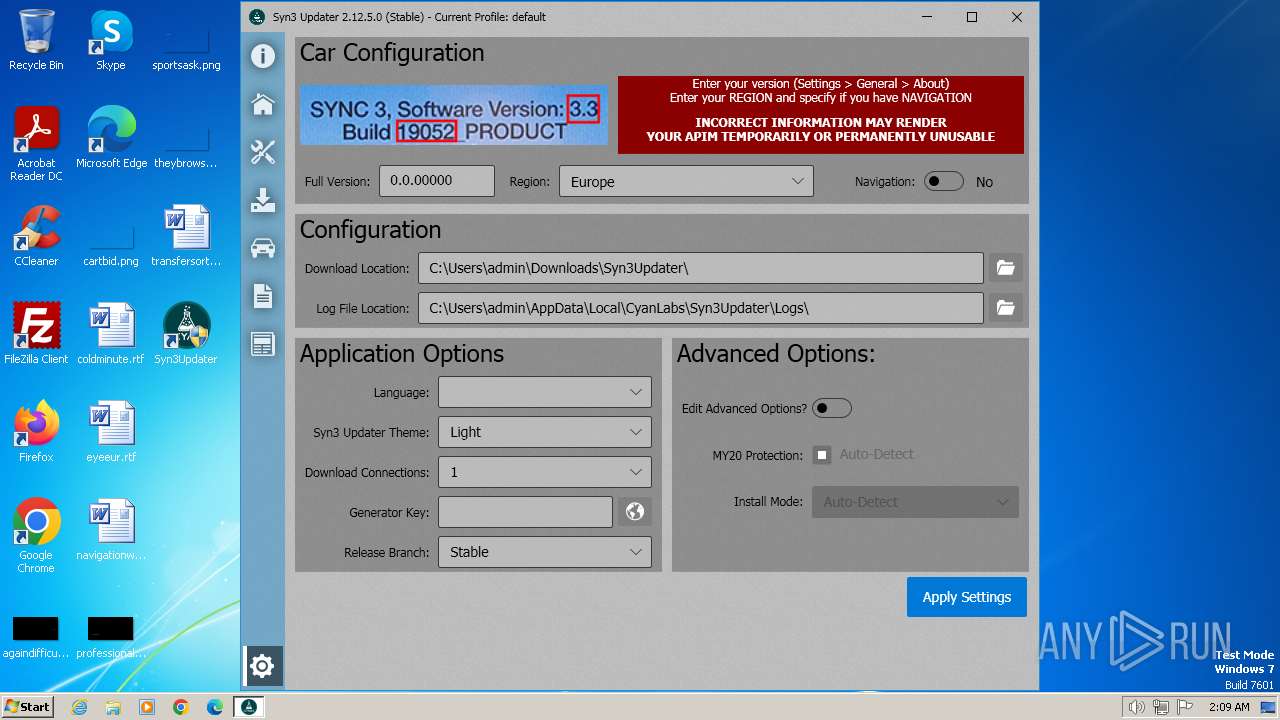Toggle Edit Advanced Options switch
1280x720 pixels.
(x=831, y=408)
